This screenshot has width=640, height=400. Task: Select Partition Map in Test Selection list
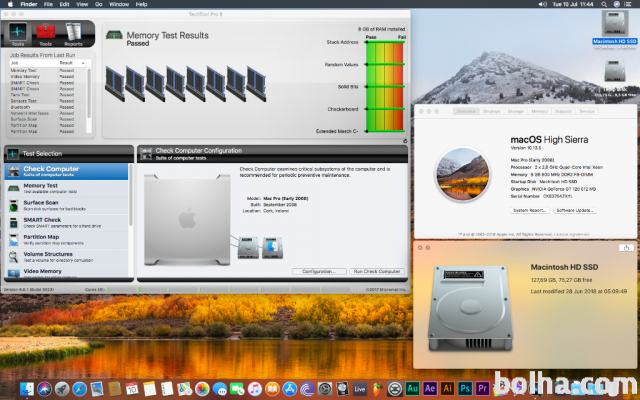click(x=66, y=240)
